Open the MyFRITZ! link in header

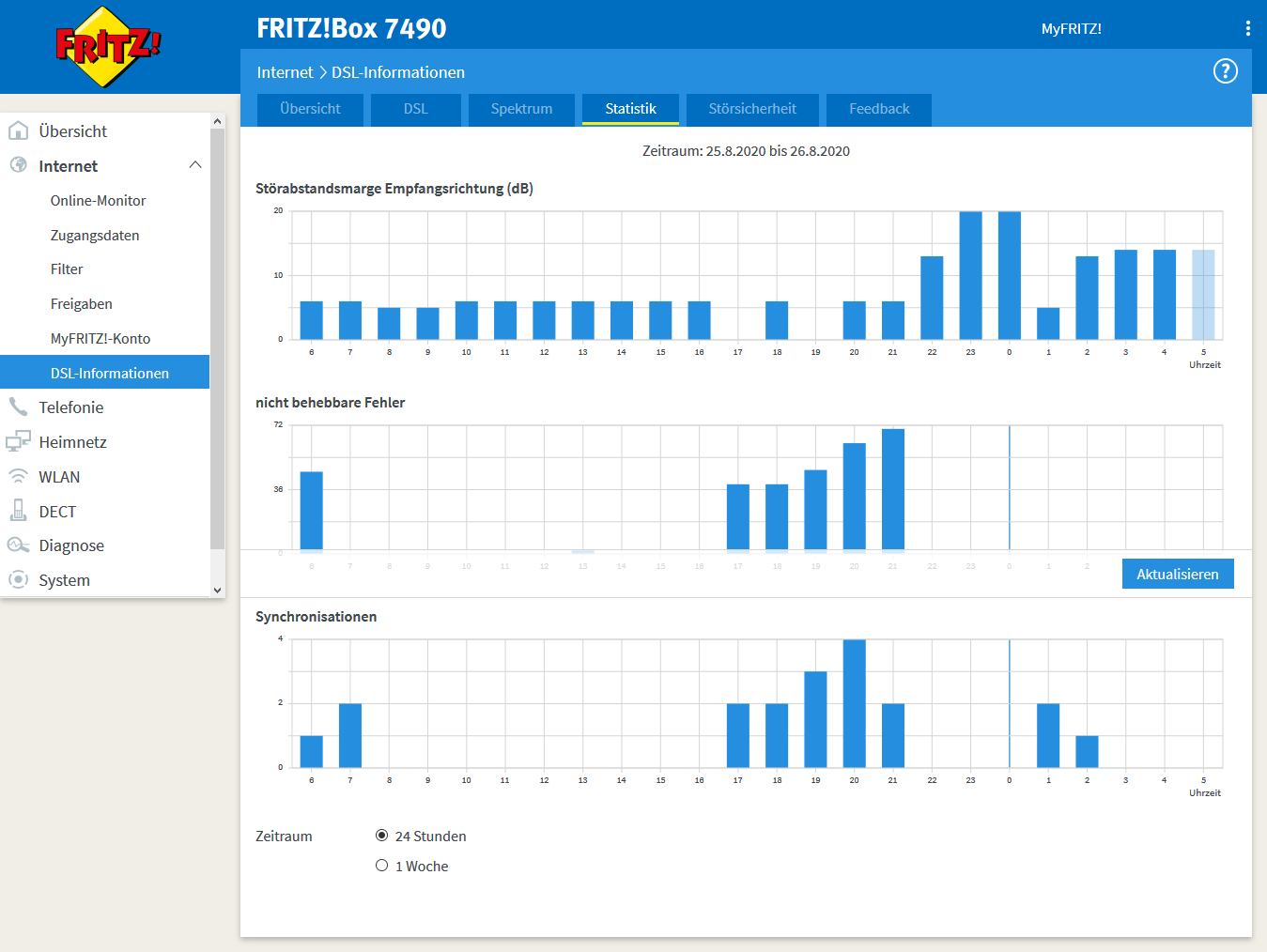point(1071,29)
